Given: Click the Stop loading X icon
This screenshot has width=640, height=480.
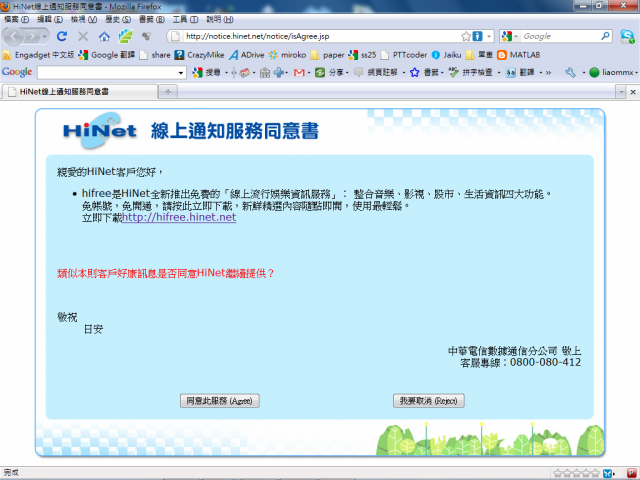Looking at the screenshot, I should [x=83, y=36].
